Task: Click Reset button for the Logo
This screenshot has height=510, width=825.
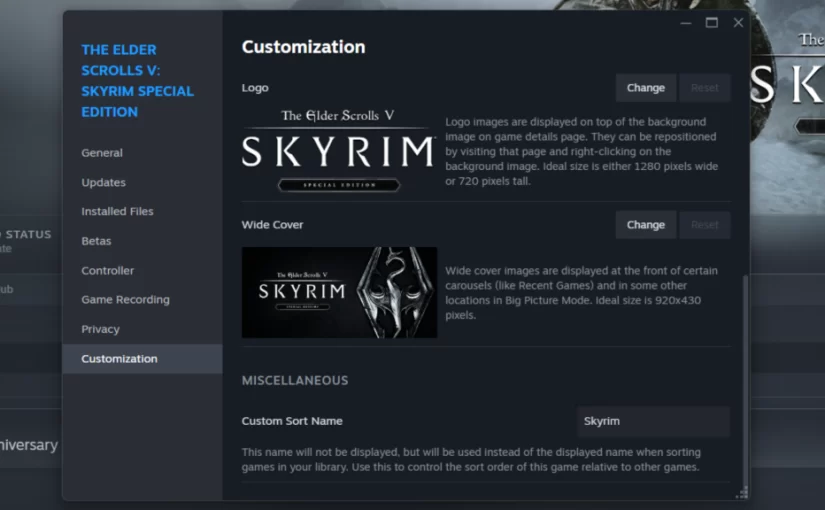Action: 705,88
